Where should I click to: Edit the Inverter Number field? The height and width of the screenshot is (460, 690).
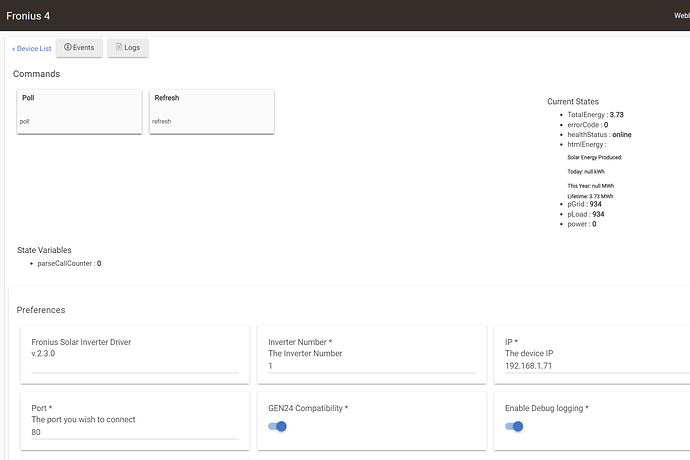coord(372,366)
